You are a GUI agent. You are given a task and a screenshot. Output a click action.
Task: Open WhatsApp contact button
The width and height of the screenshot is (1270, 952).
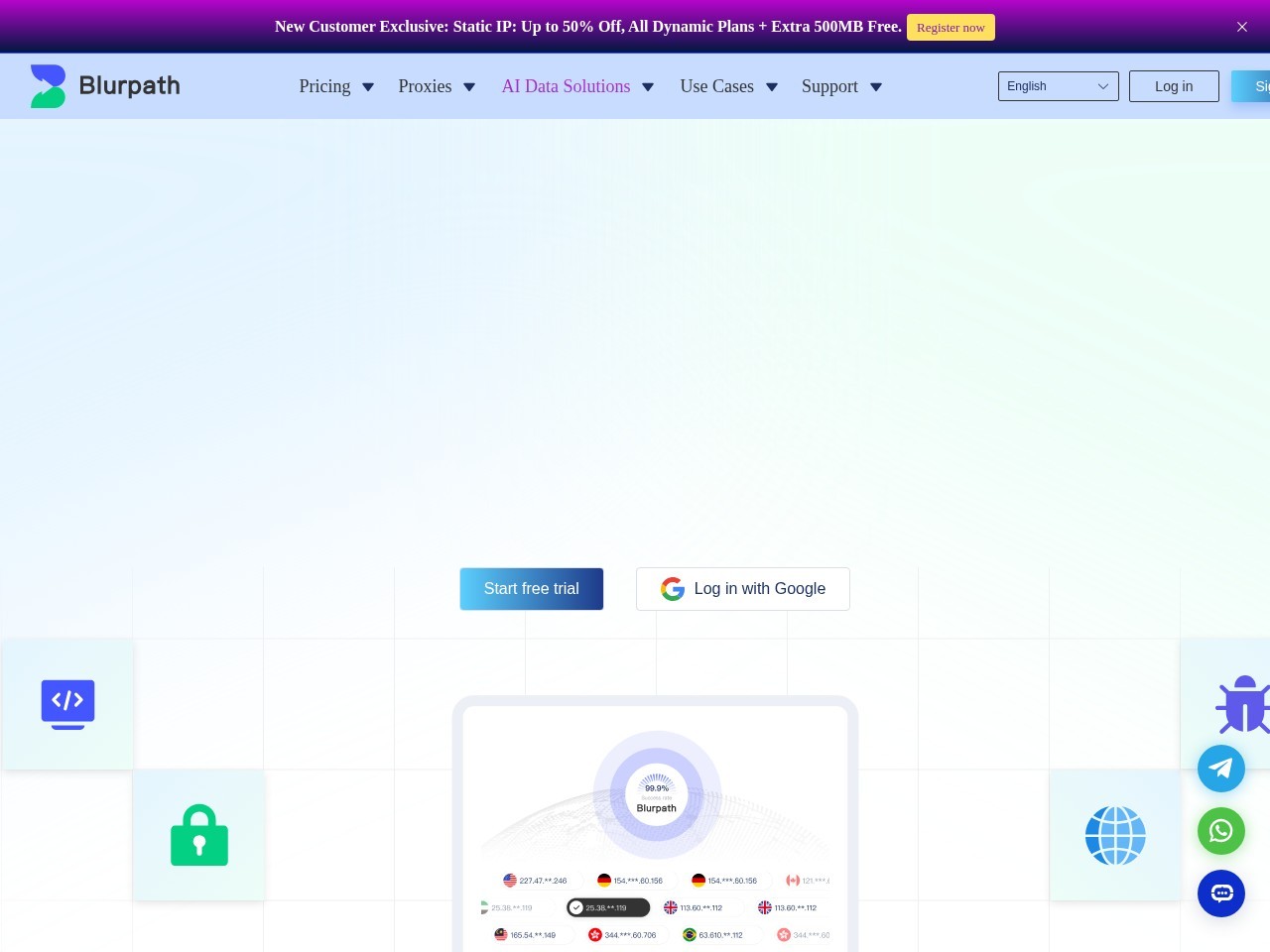coord(1221,831)
